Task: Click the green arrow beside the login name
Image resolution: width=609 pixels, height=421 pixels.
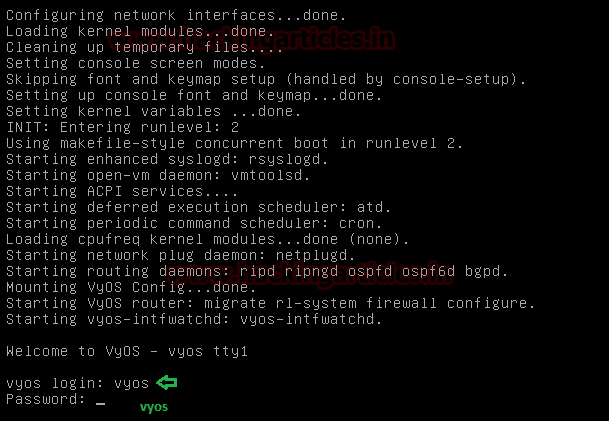Action: [167, 383]
